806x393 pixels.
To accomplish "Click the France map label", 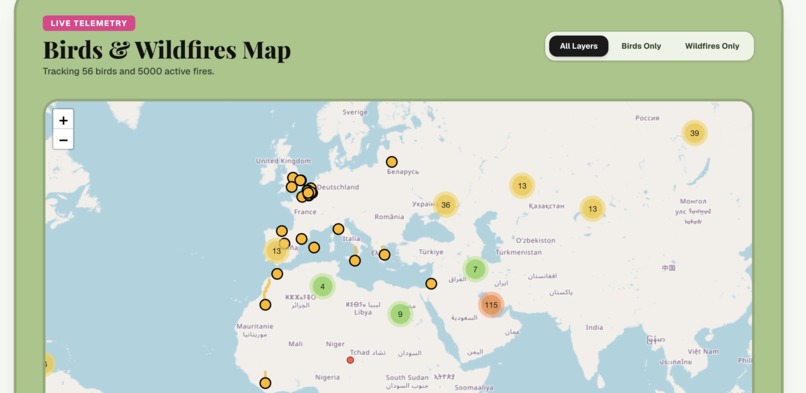I will coord(305,212).
